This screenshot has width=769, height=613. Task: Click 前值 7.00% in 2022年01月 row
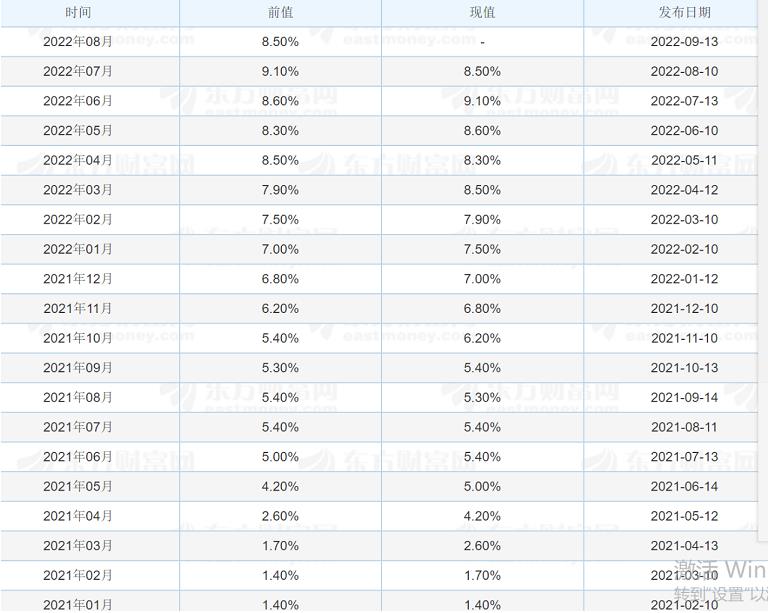click(280, 249)
